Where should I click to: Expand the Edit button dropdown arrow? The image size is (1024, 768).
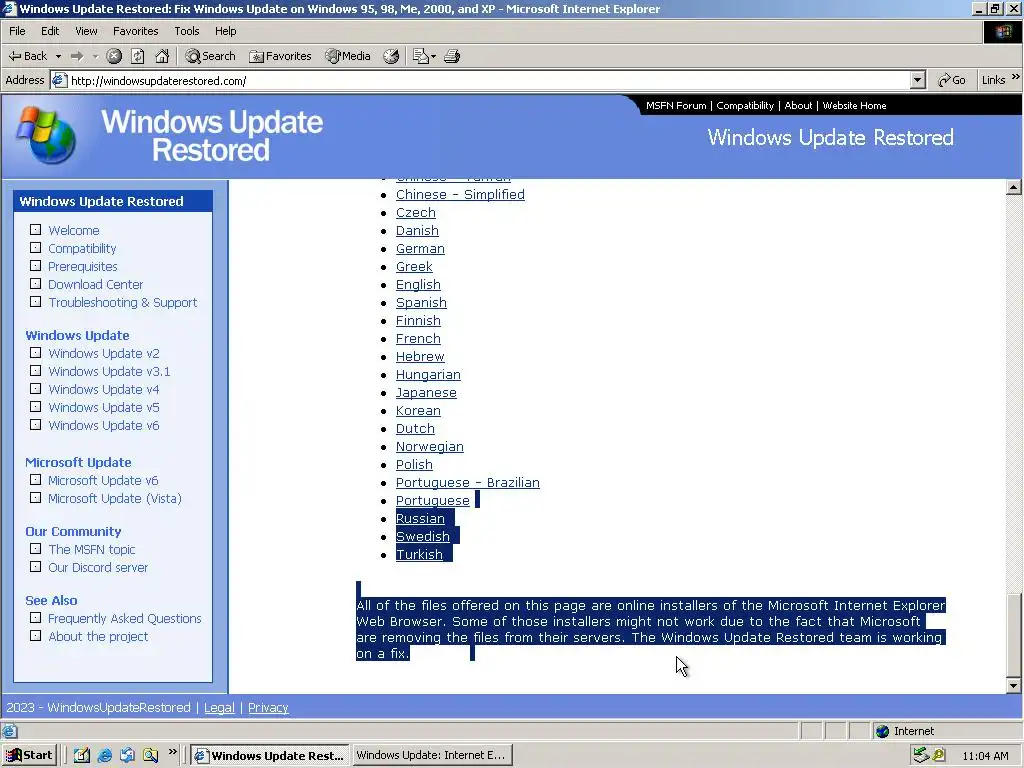pyautogui.click(x=433, y=57)
